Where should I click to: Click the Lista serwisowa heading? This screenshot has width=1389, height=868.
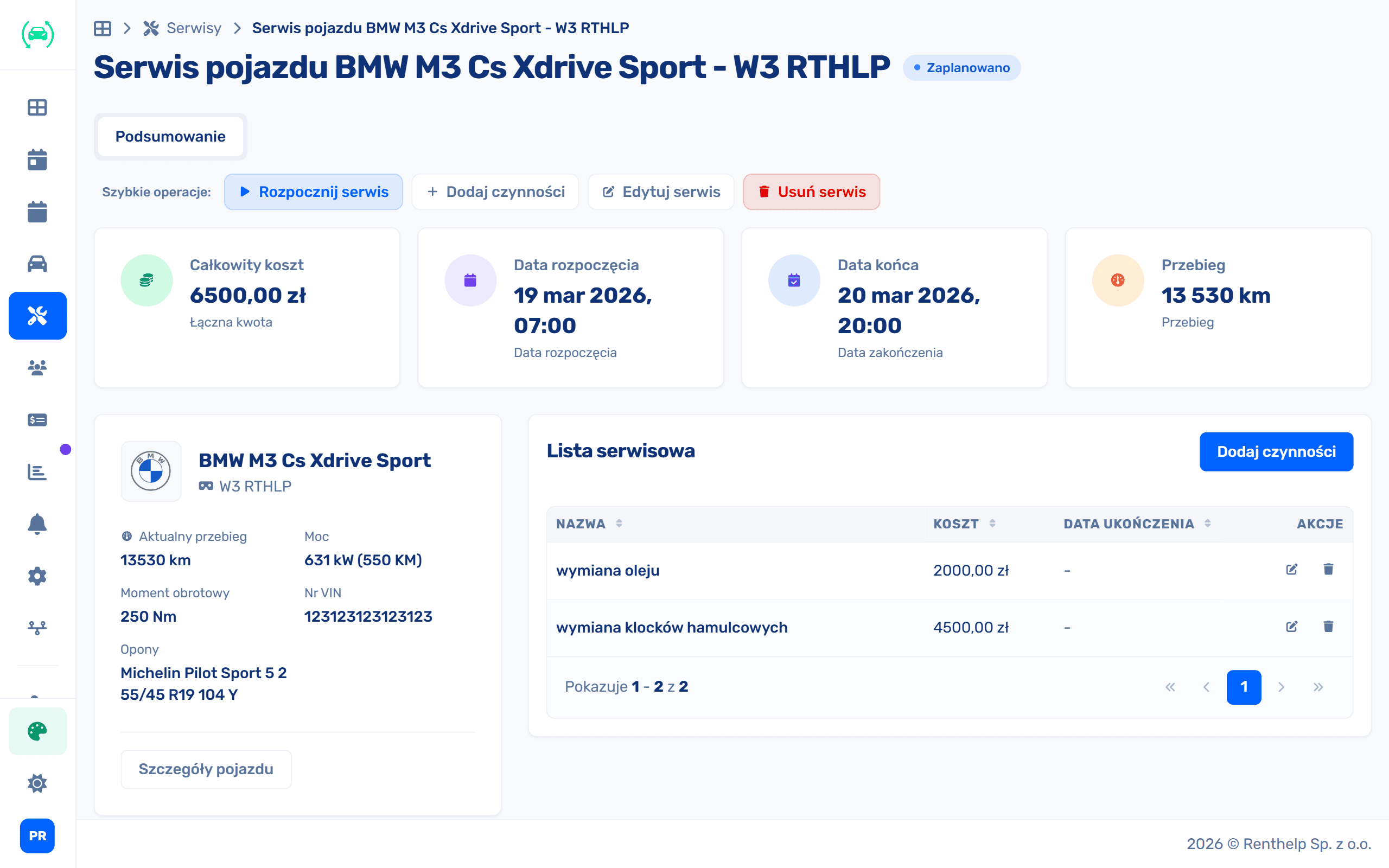[621, 451]
